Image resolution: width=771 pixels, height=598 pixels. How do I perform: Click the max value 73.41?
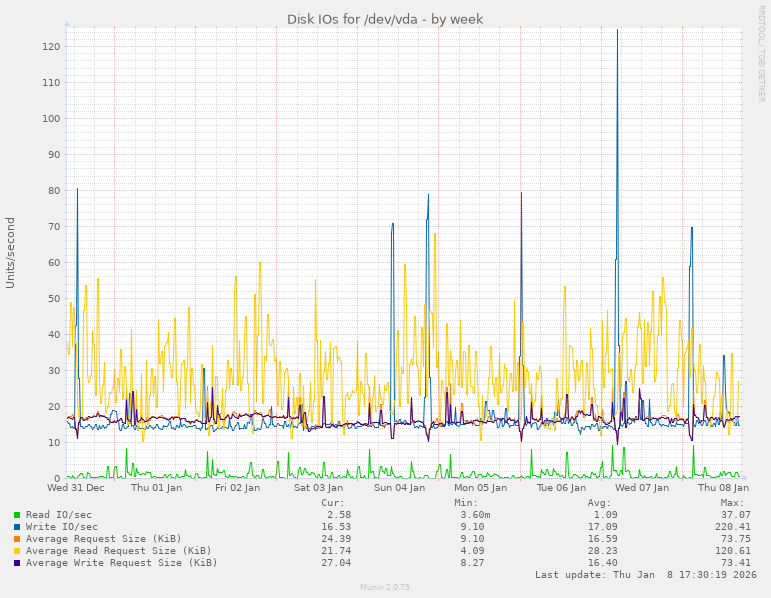coord(736,563)
